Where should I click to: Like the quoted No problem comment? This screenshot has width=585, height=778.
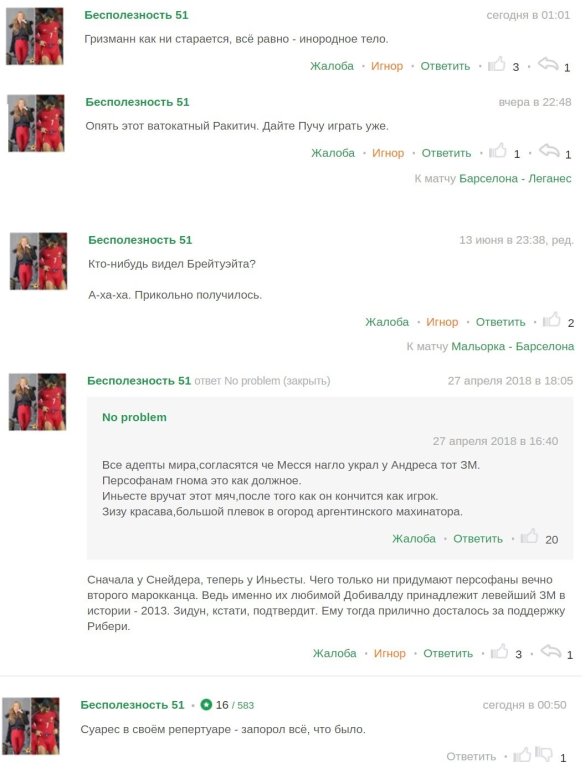[529, 537]
